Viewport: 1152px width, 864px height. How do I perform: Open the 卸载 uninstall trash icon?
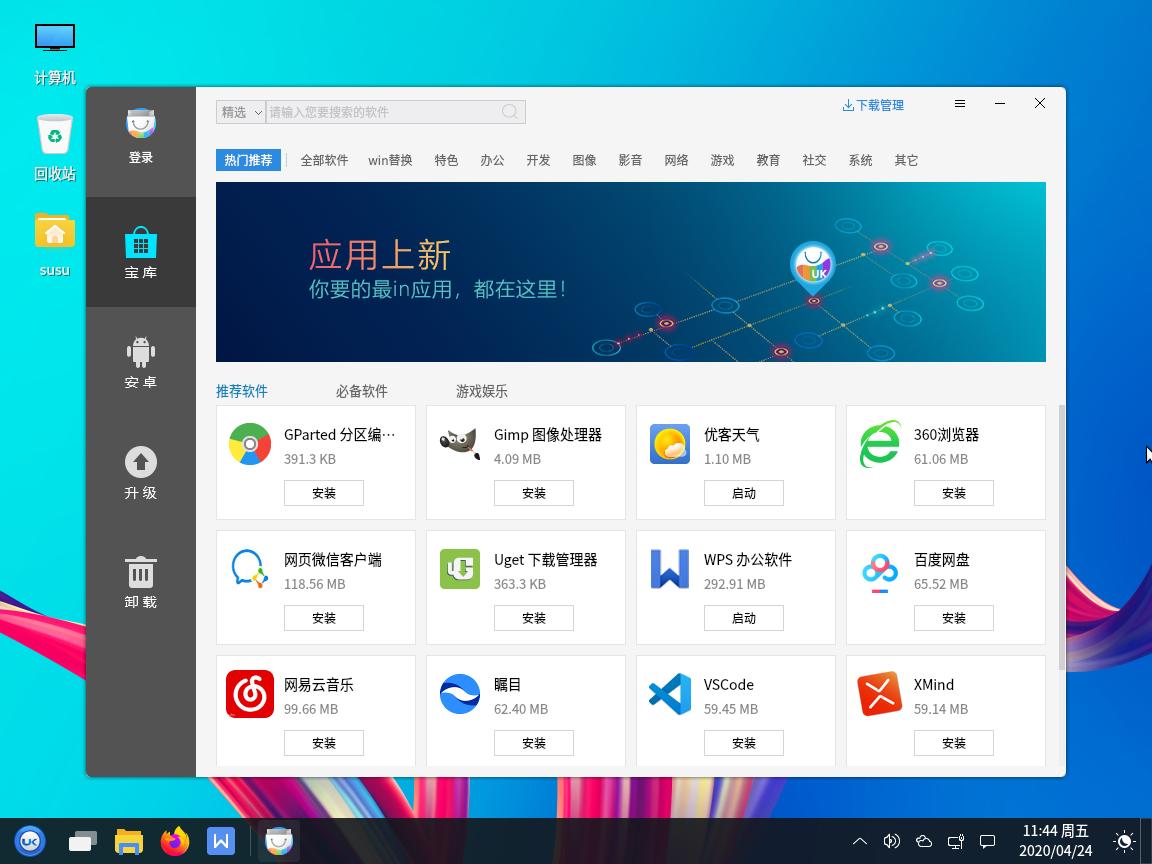point(141,572)
